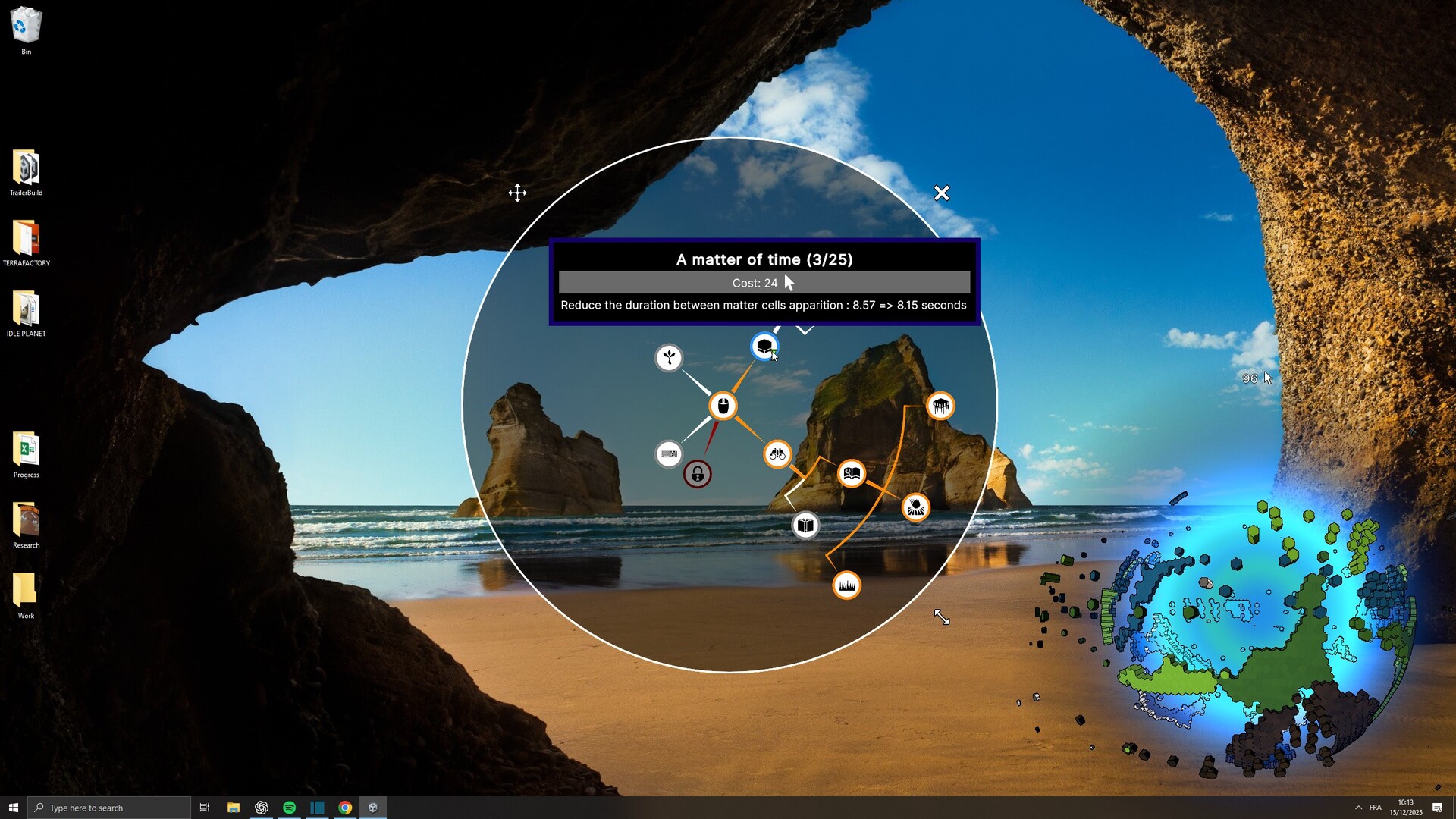Image resolution: width=1456 pixels, height=819 pixels.
Task: Open the research book skill node
Action: [x=851, y=472]
